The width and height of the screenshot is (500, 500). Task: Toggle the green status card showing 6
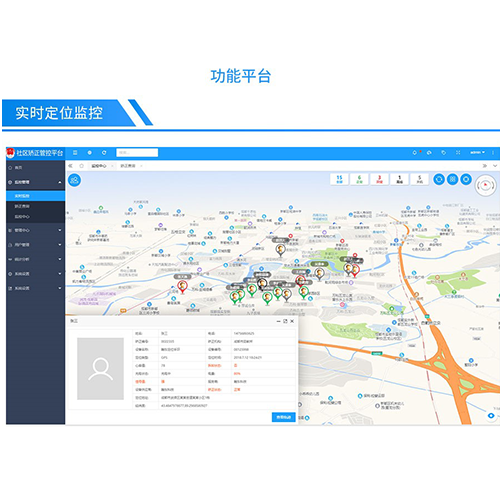[x=359, y=179]
